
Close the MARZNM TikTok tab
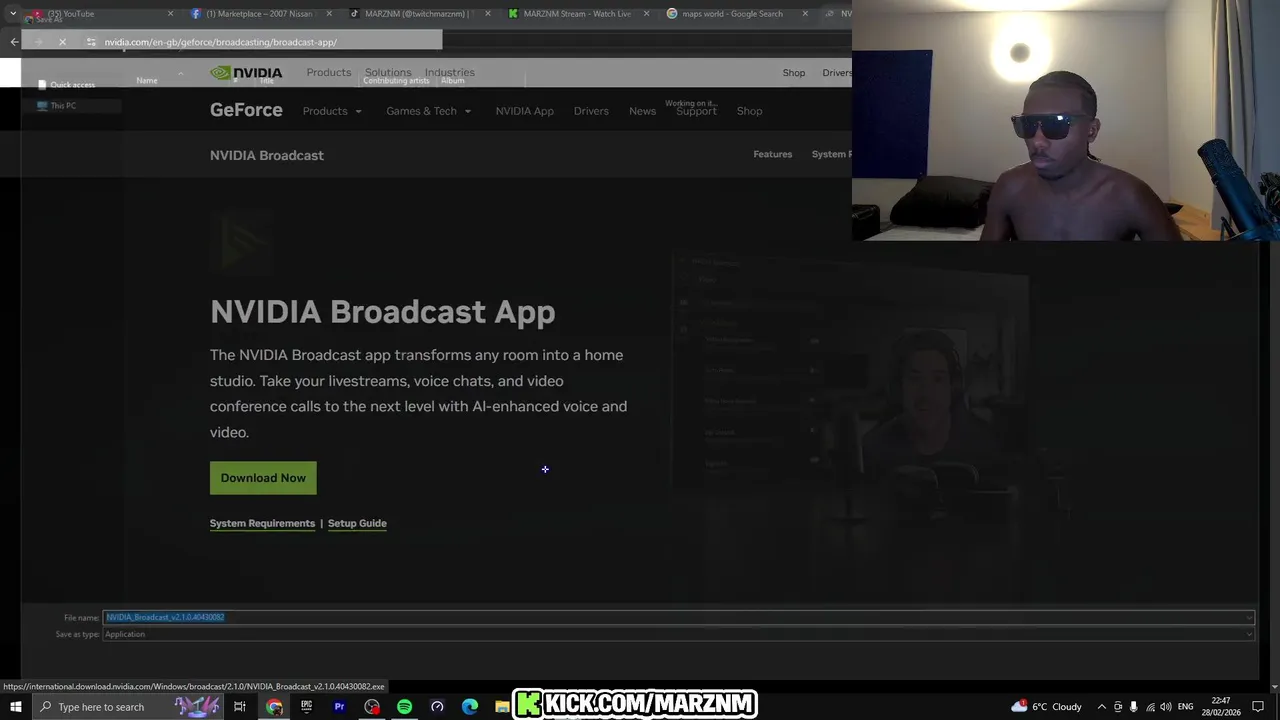(x=488, y=14)
